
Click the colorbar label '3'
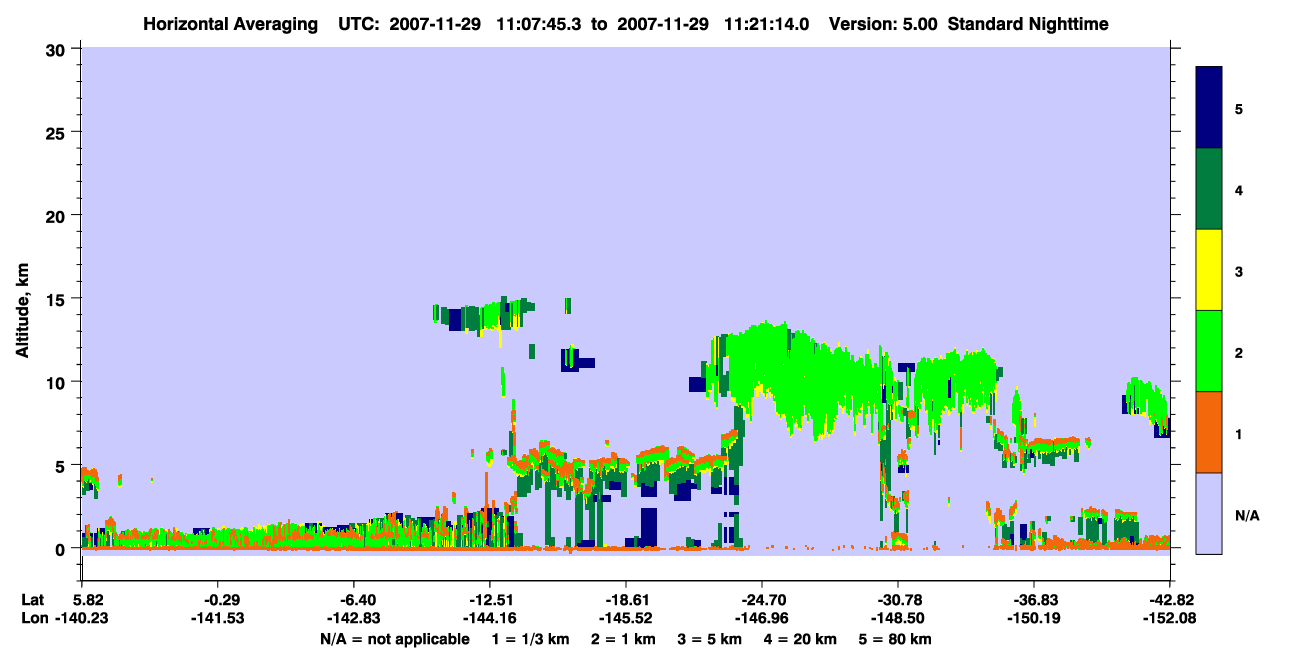point(1239,270)
